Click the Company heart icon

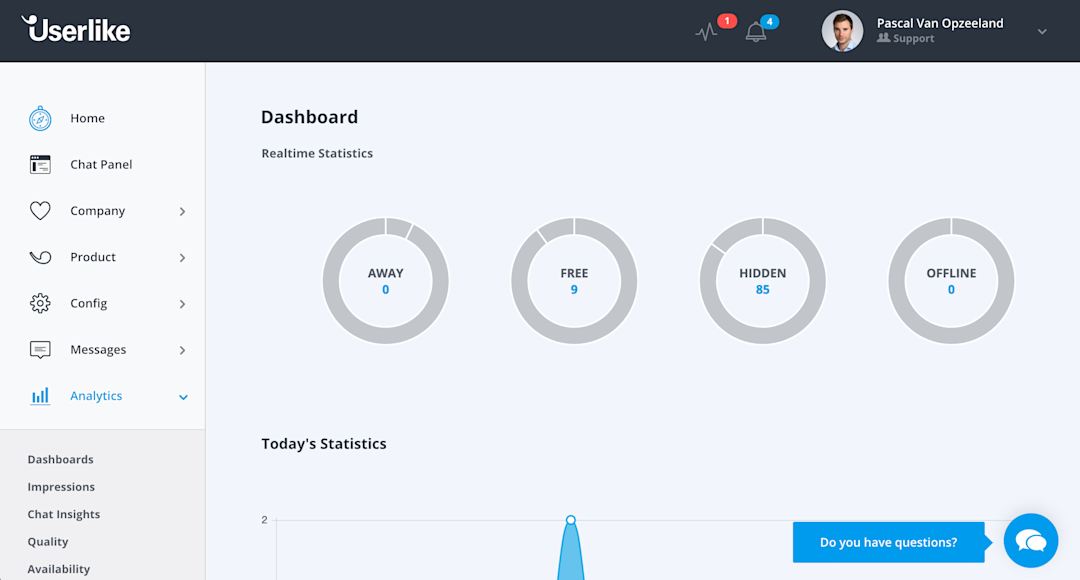click(40, 211)
